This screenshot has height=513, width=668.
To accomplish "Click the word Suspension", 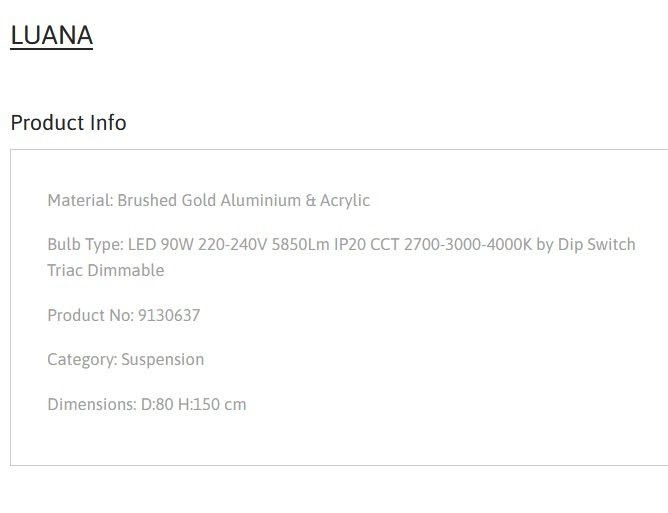I will [163, 360].
